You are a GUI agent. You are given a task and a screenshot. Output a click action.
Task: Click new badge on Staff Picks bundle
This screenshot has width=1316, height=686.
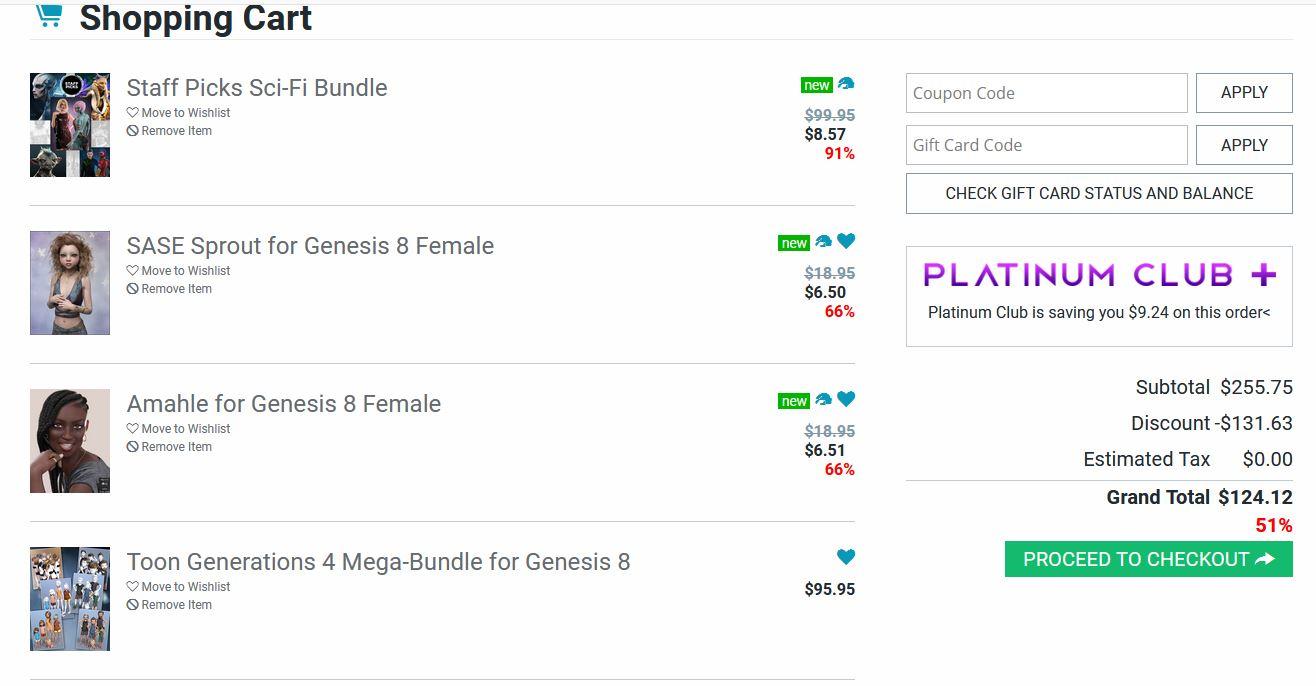tap(817, 85)
